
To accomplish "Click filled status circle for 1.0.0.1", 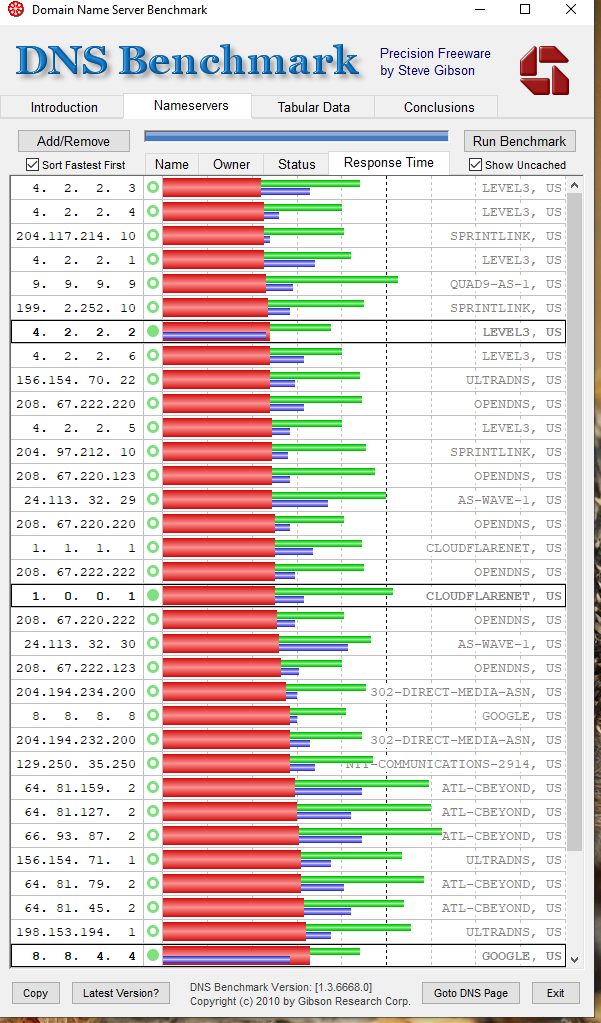I will coord(153,595).
